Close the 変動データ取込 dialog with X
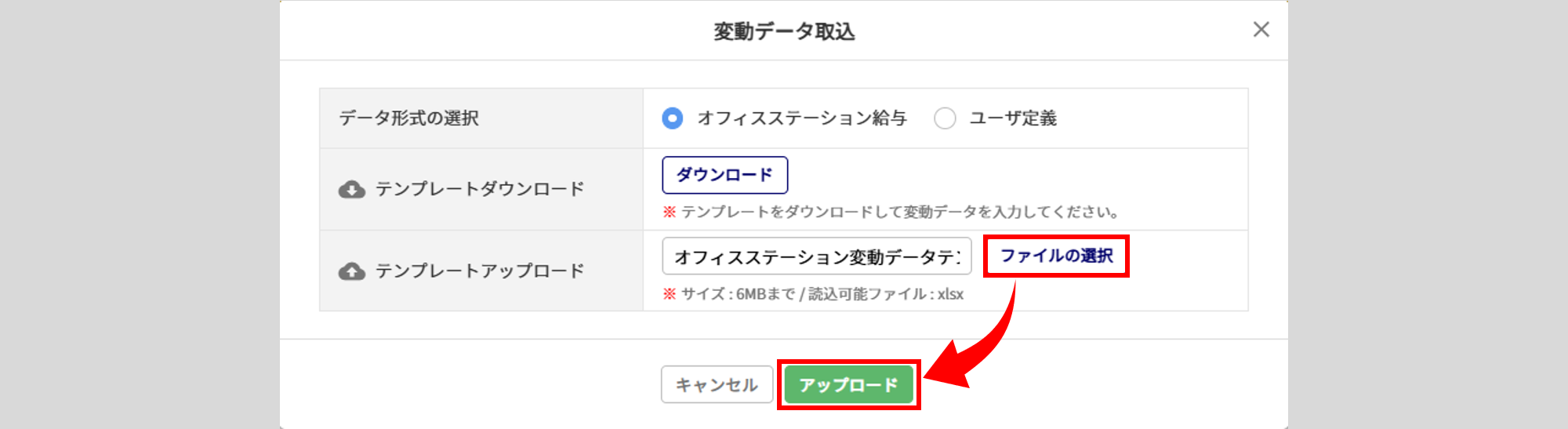1568x429 pixels. click(x=1261, y=30)
